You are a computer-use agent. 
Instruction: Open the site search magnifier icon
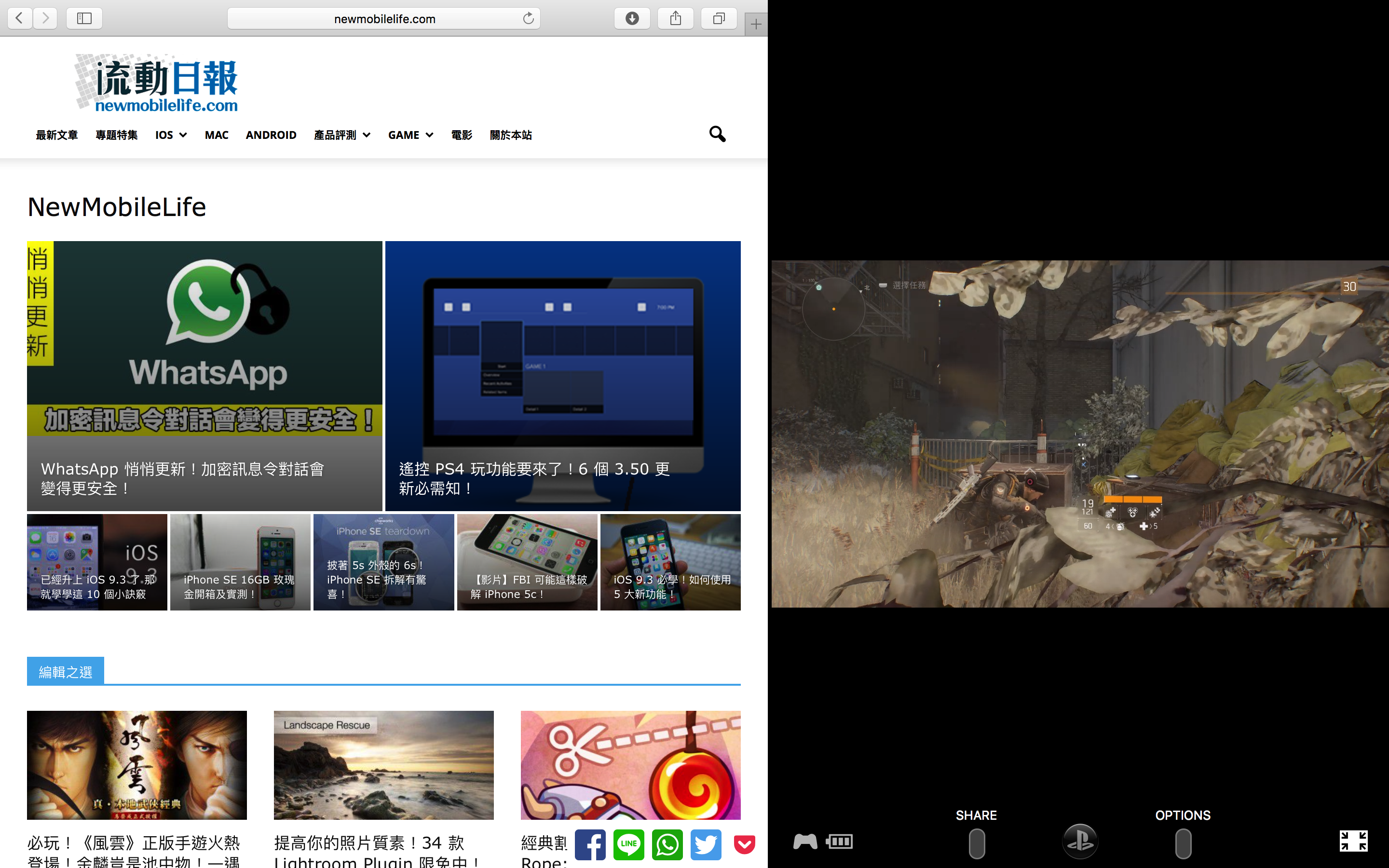coord(717,135)
